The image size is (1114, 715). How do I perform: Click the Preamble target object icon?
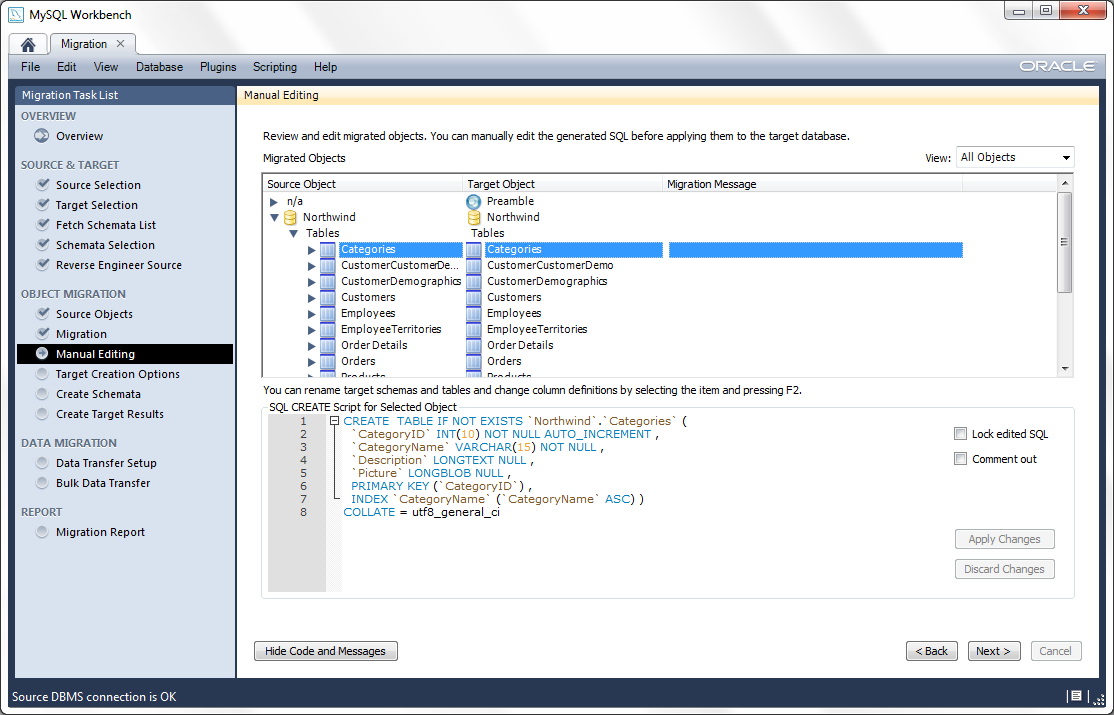point(474,201)
